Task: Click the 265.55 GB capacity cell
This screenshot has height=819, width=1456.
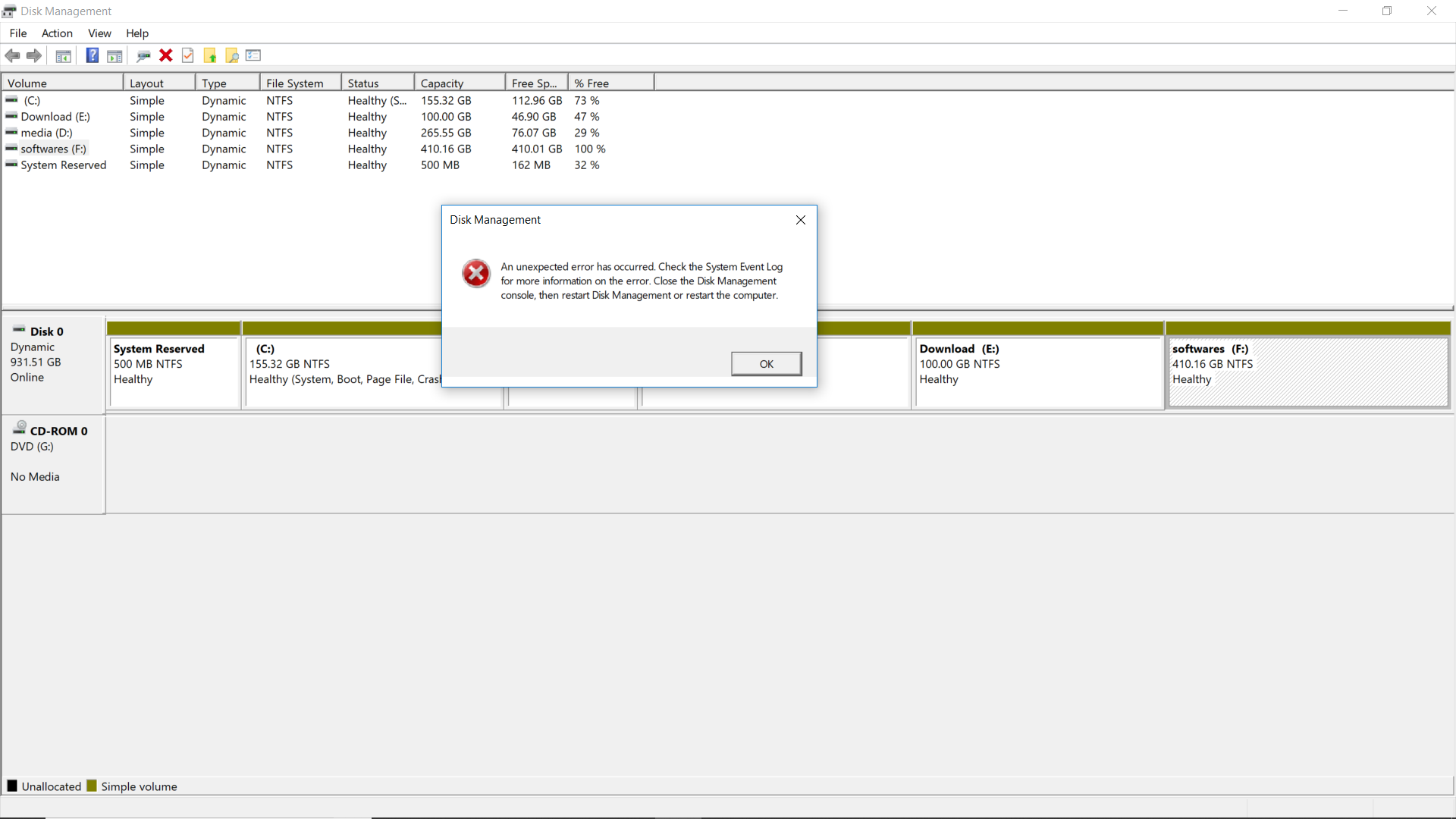Action: (446, 133)
